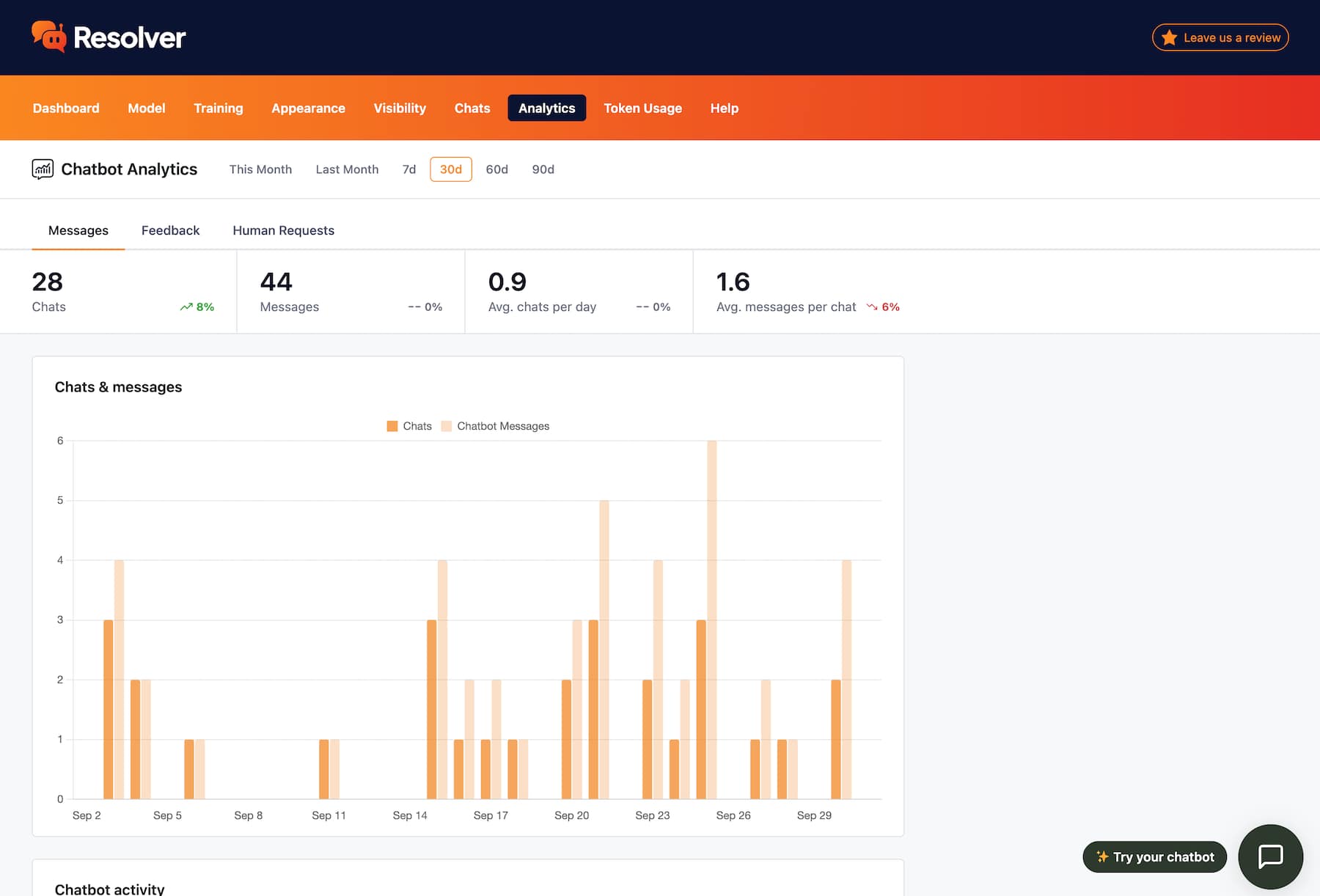Switch to the Messages tab
The width and height of the screenshot is (1320, 896).
78,230
